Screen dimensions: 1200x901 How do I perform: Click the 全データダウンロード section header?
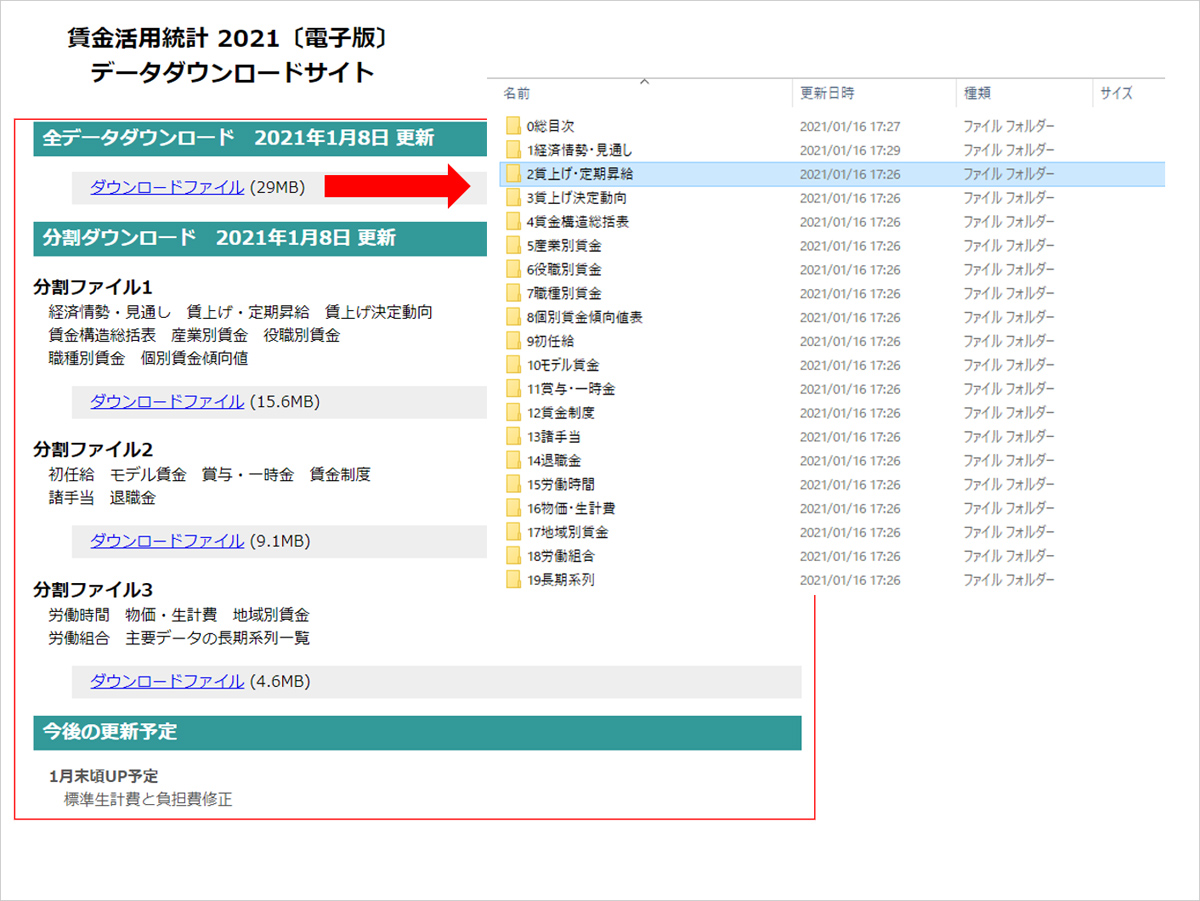coord(260,138)
